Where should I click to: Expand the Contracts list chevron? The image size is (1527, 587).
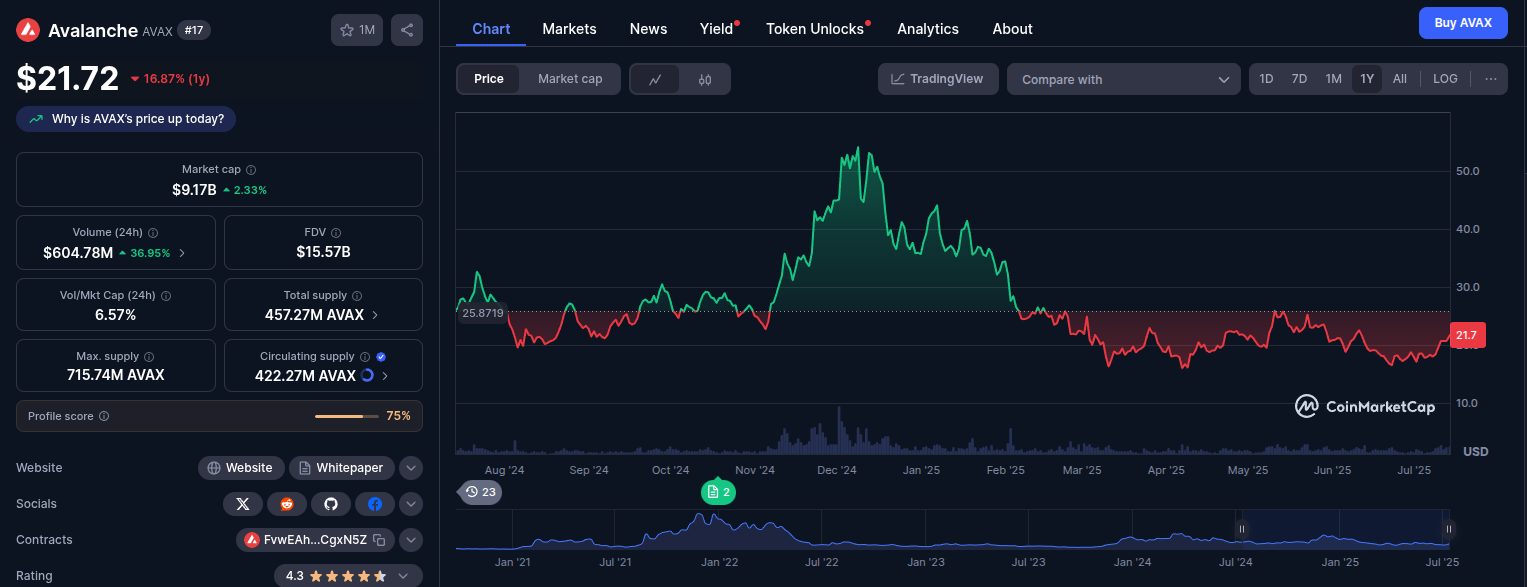(411, 540)
